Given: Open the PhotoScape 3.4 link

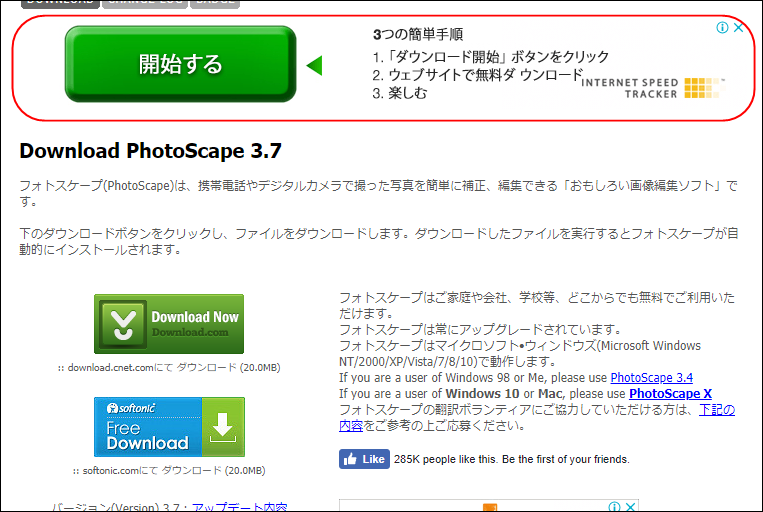Looking at the screenshot, I should pyautogui.click(x=652, y=378).
